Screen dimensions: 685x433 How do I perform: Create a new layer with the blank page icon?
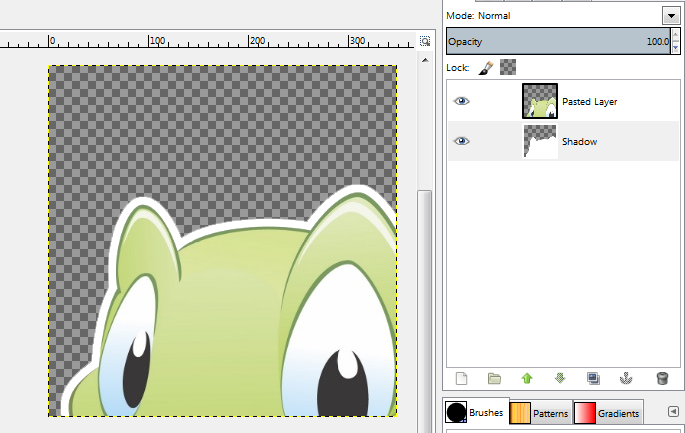click(x=462, y=378)
